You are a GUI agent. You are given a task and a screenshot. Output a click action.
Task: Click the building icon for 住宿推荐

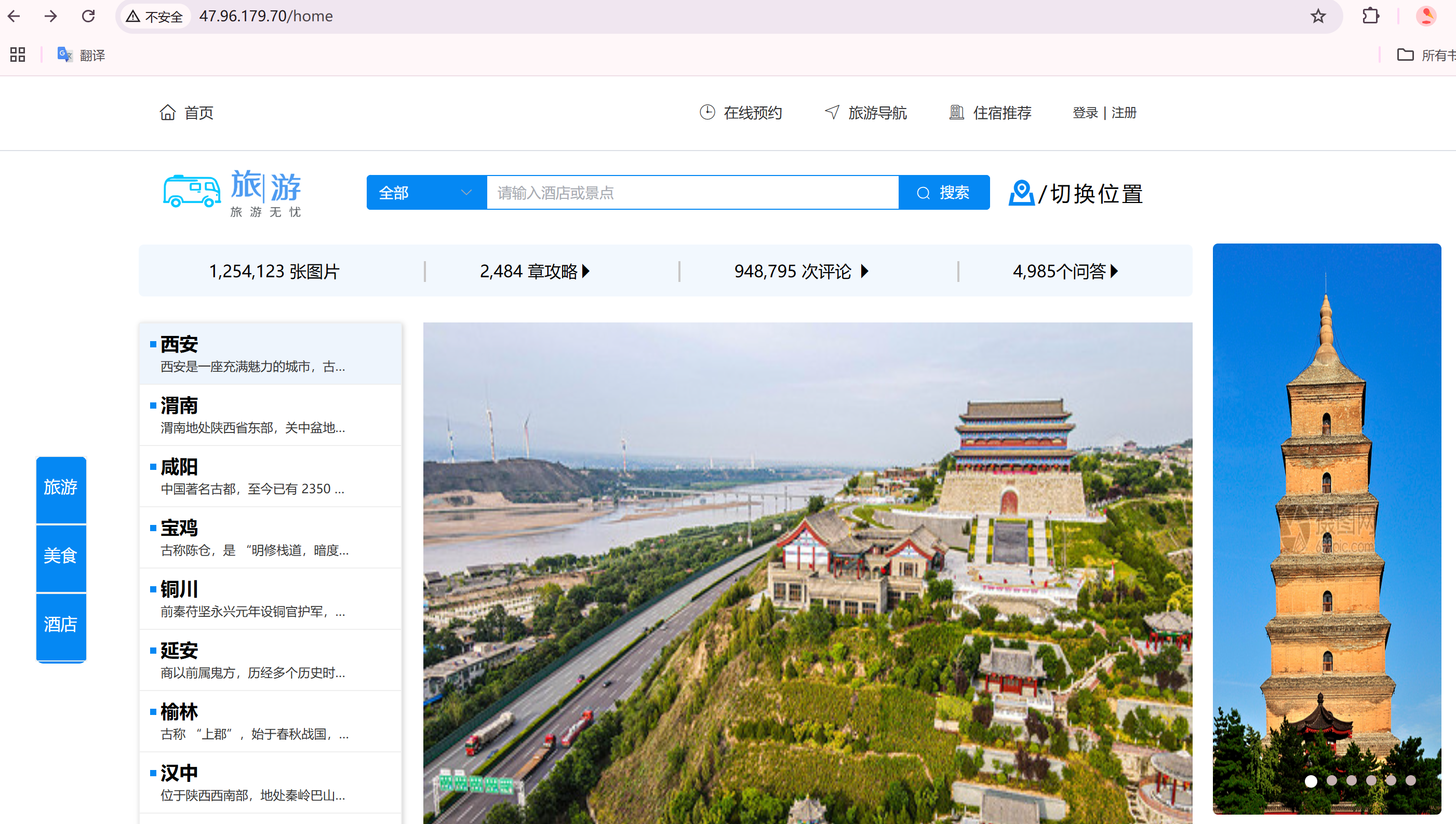pyautogui.click(x=956, y=112)
